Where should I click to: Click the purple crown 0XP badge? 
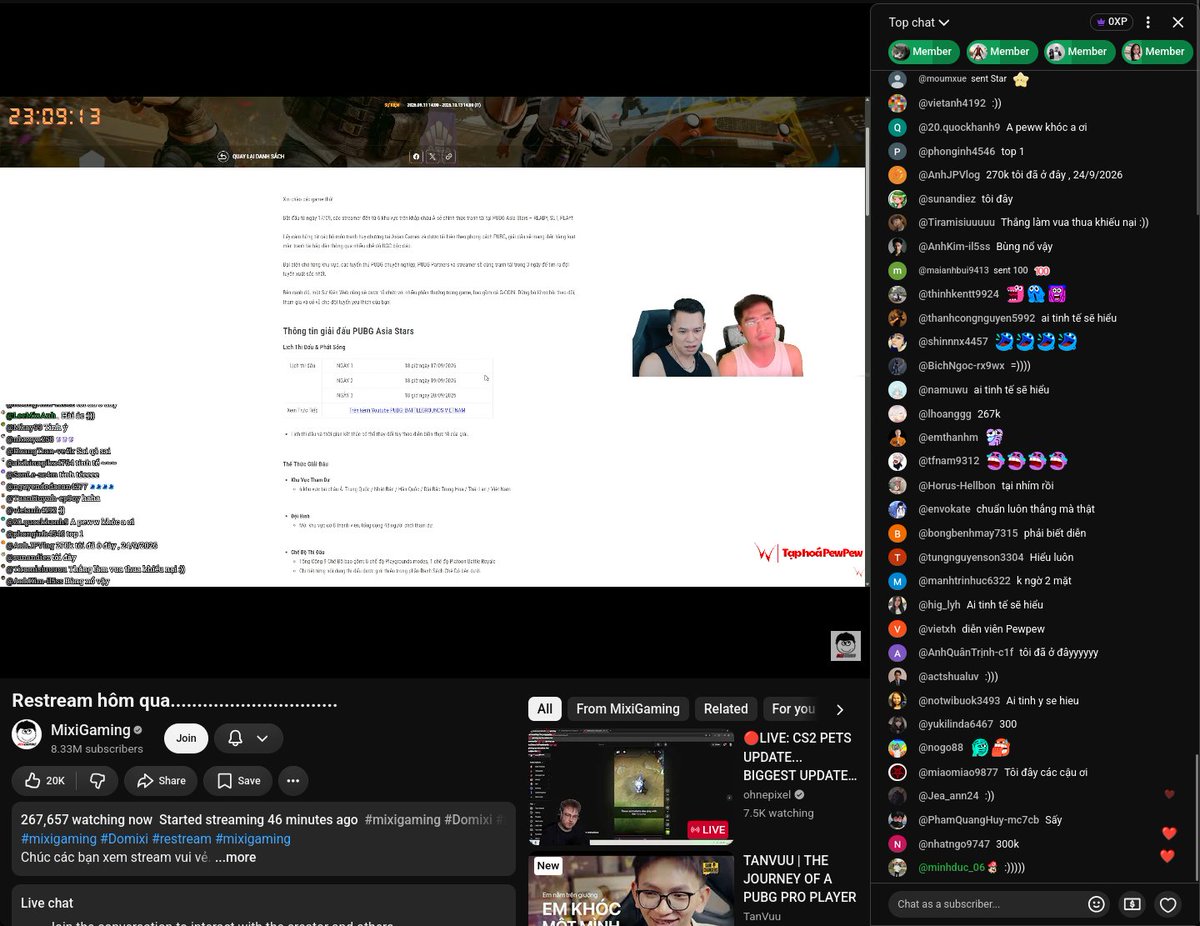(1111, 22)
